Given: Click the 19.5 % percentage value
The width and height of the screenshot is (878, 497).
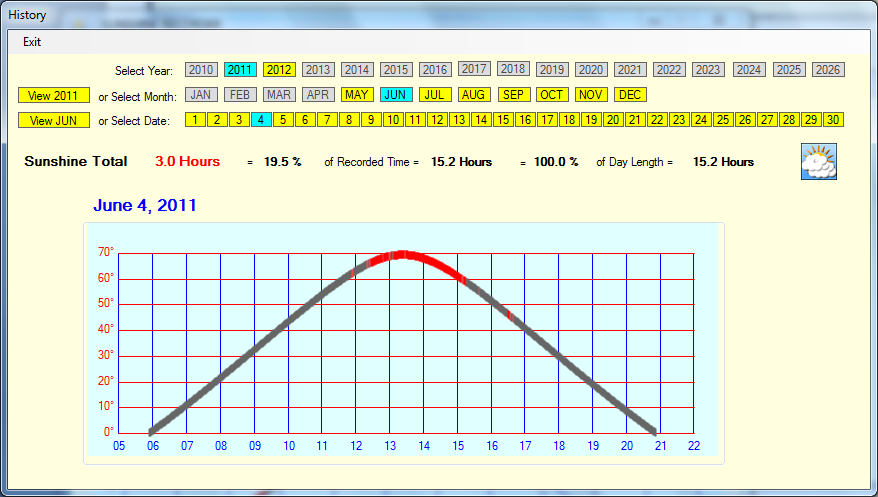Looking at the screenshot, I should click(x=283, y=162).
